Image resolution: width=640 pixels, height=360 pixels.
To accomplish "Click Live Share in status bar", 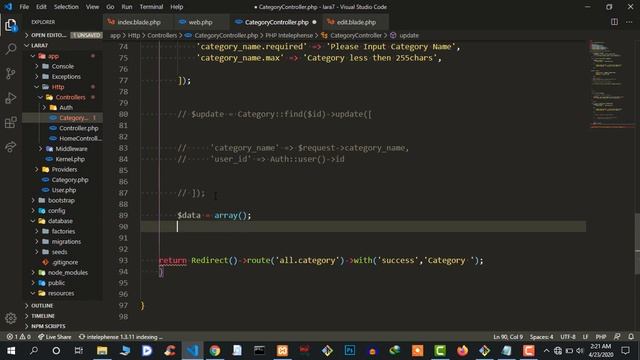I will tap(55, 337).
